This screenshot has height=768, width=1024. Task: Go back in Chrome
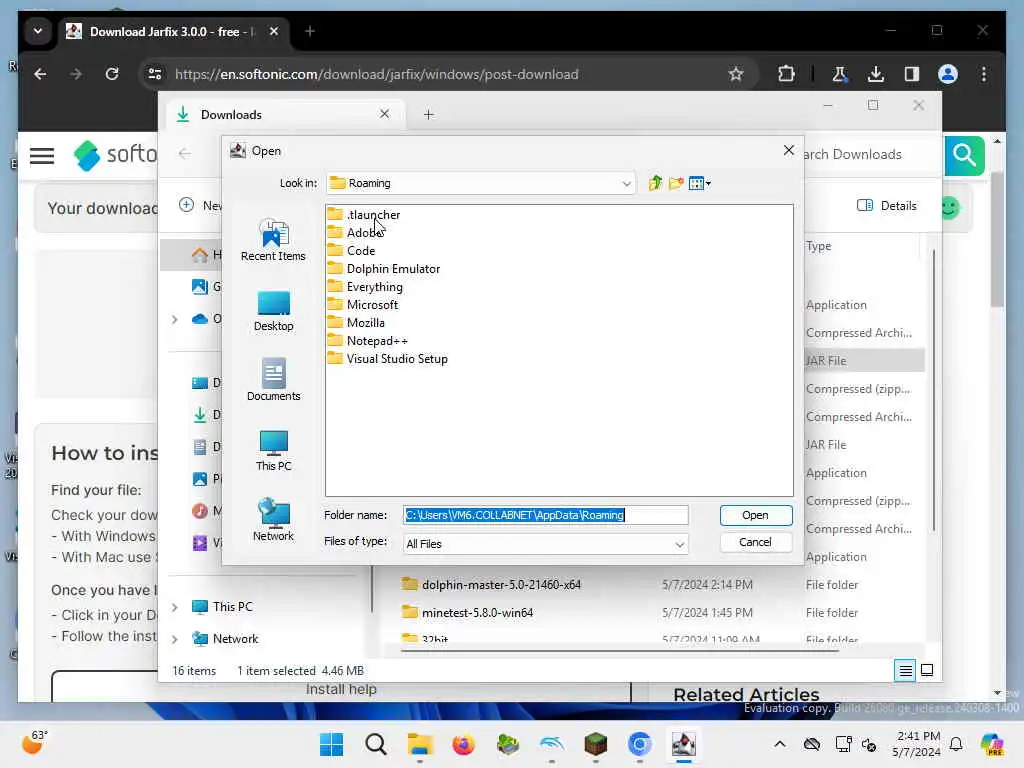pos(40,74)
